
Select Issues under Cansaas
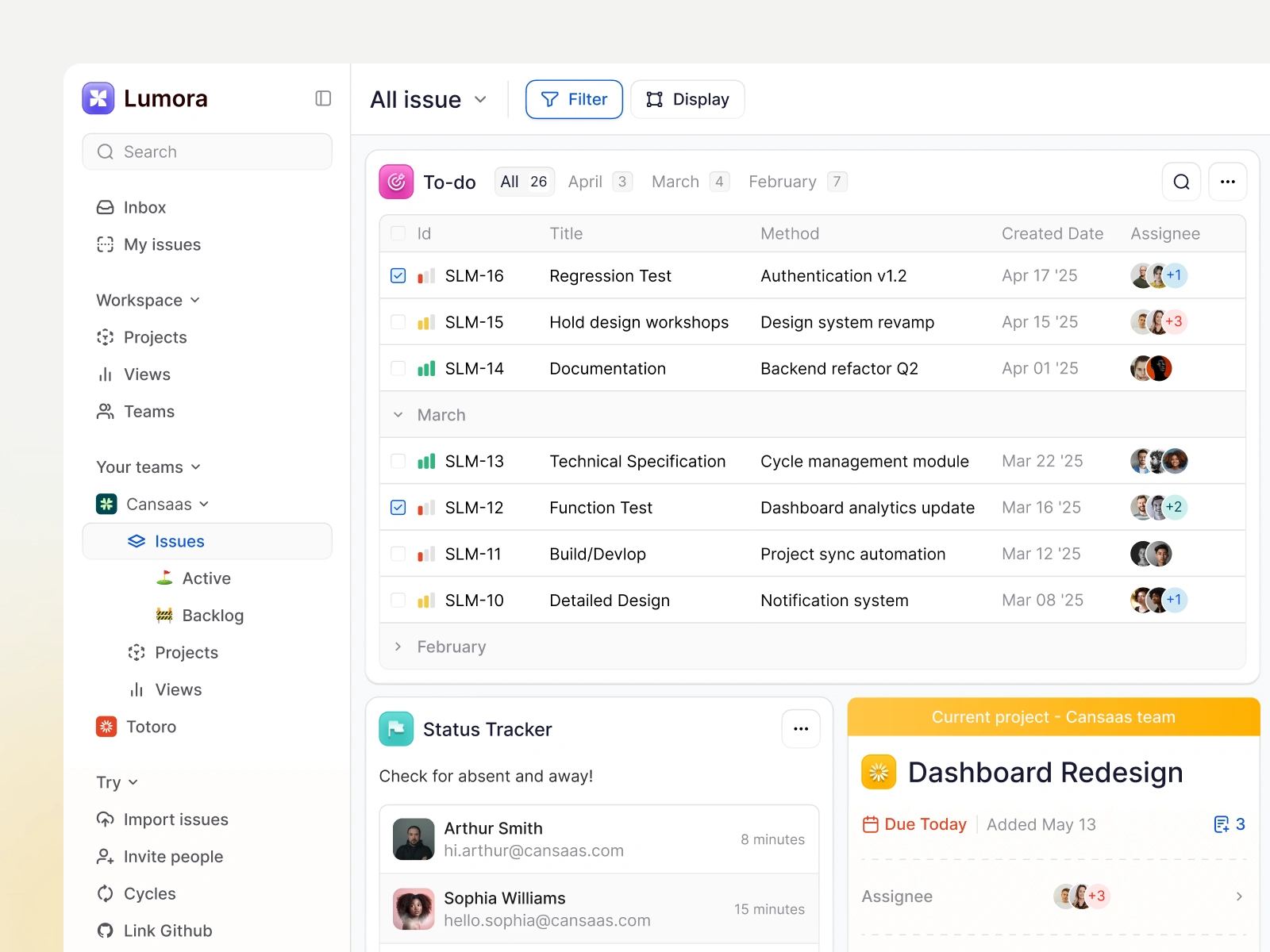pyautogui.click(x=207, y=541)
